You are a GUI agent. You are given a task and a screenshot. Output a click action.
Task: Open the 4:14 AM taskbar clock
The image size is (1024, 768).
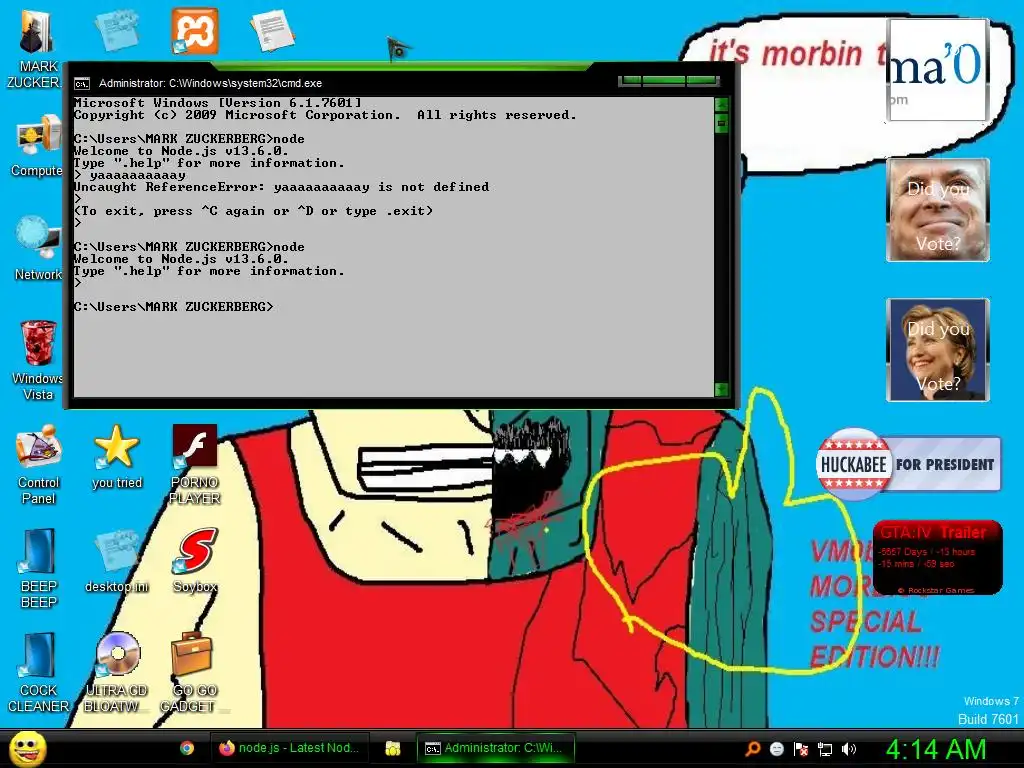(x=936, y=749)
